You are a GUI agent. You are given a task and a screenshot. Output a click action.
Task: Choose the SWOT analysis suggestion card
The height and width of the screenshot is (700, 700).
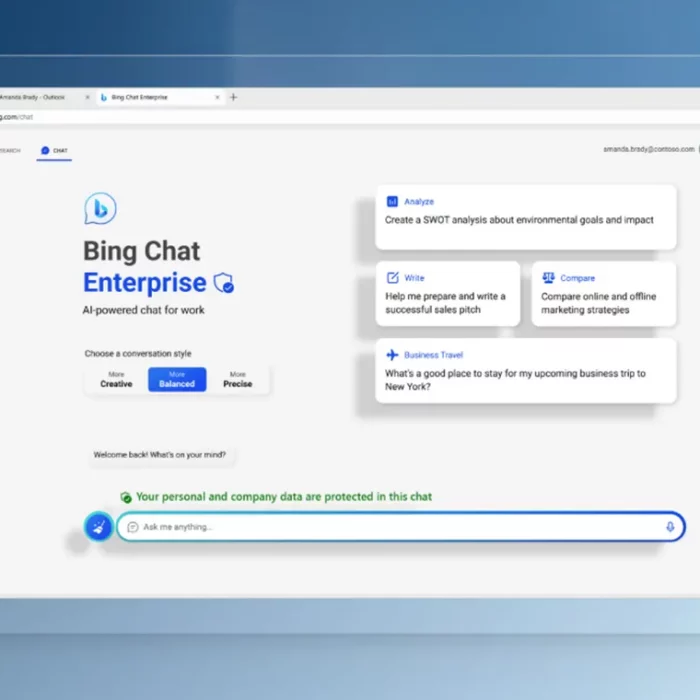coord(525,217)
